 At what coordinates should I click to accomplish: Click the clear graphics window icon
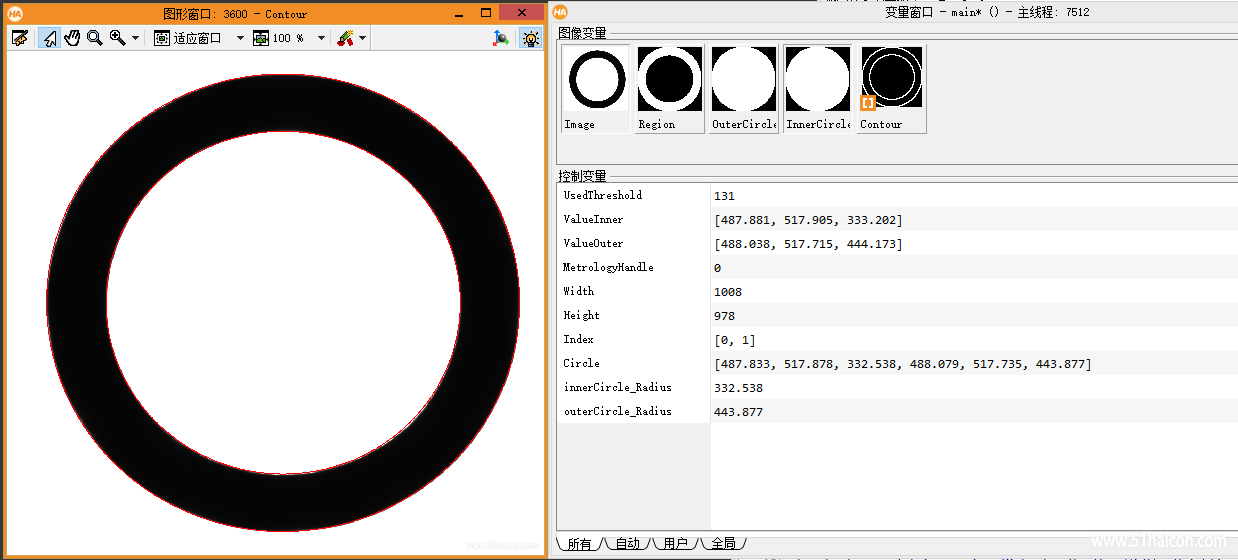(x=20, y=38)
